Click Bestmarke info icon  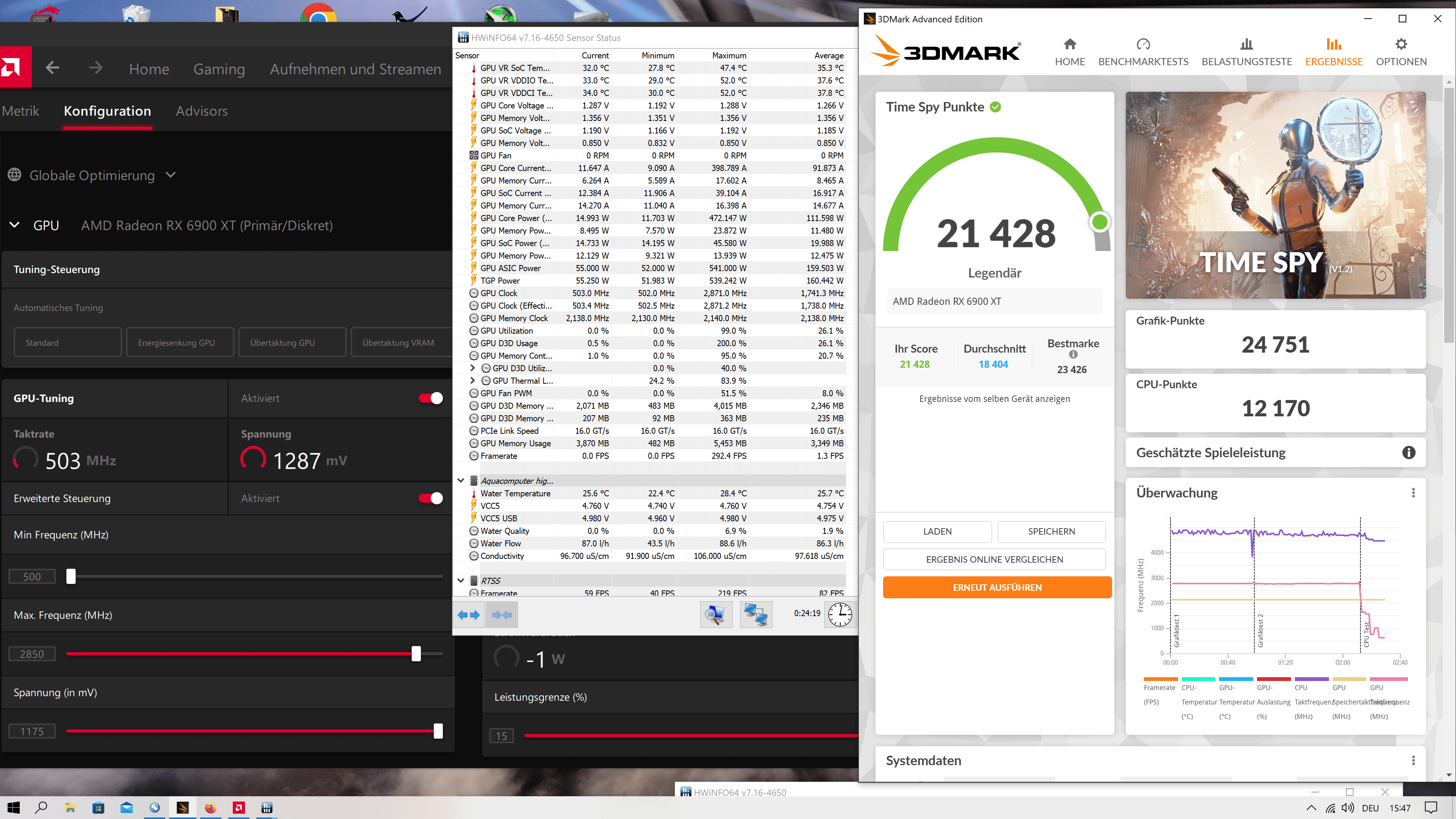[x=1073, y=355]
